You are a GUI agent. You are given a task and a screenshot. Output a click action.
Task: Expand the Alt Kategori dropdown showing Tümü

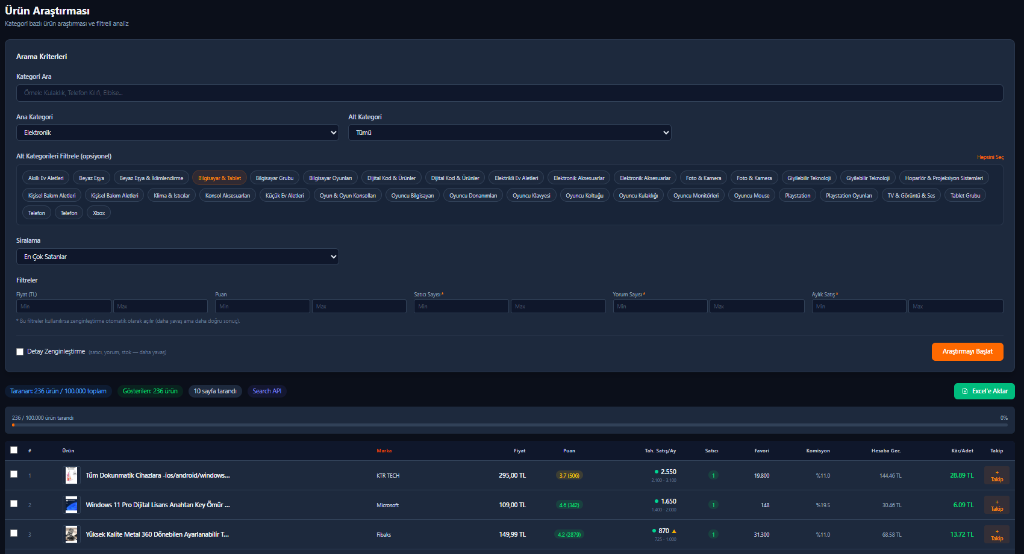click(x=509, y=132)
